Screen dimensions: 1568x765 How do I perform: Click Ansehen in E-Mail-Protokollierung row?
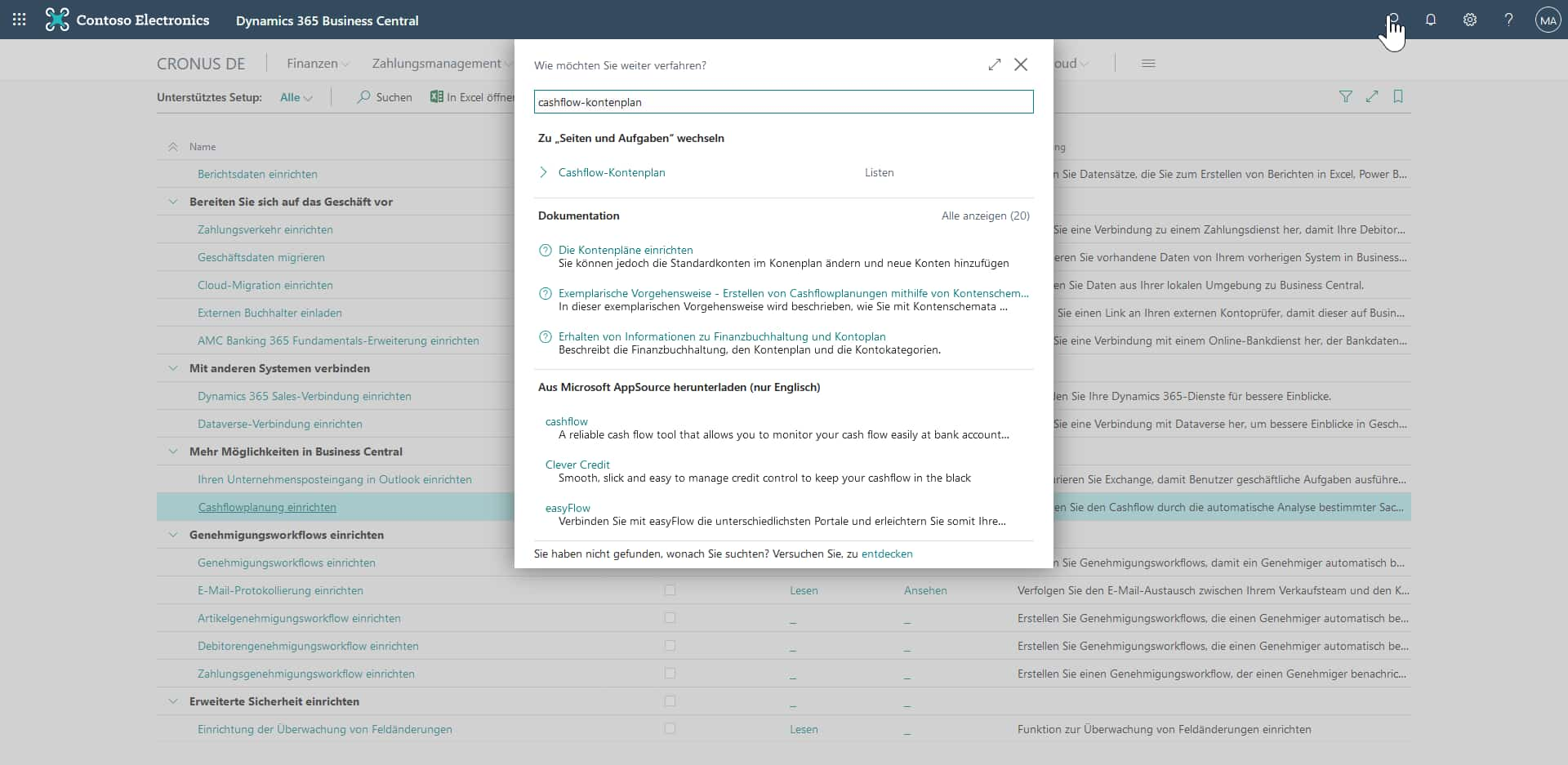[x=925, y=590]
